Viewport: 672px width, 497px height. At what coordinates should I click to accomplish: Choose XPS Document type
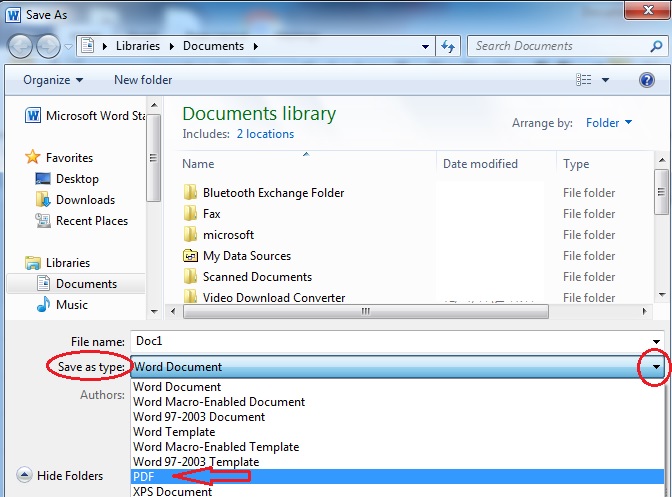coord(397,491)
